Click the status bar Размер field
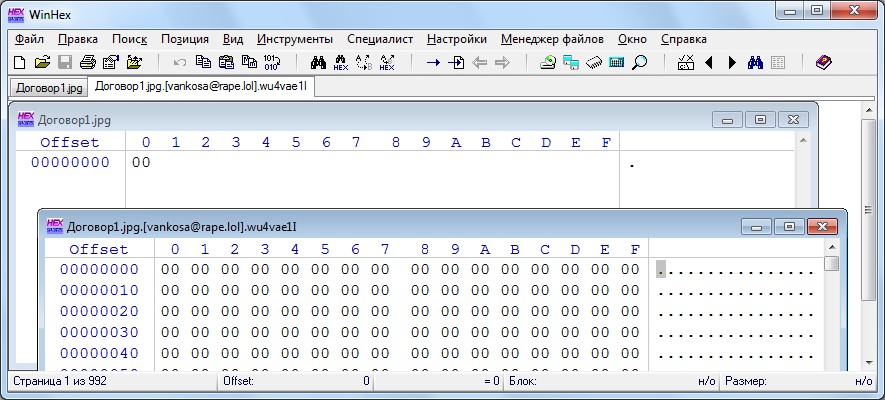 (x=799, y=381)
